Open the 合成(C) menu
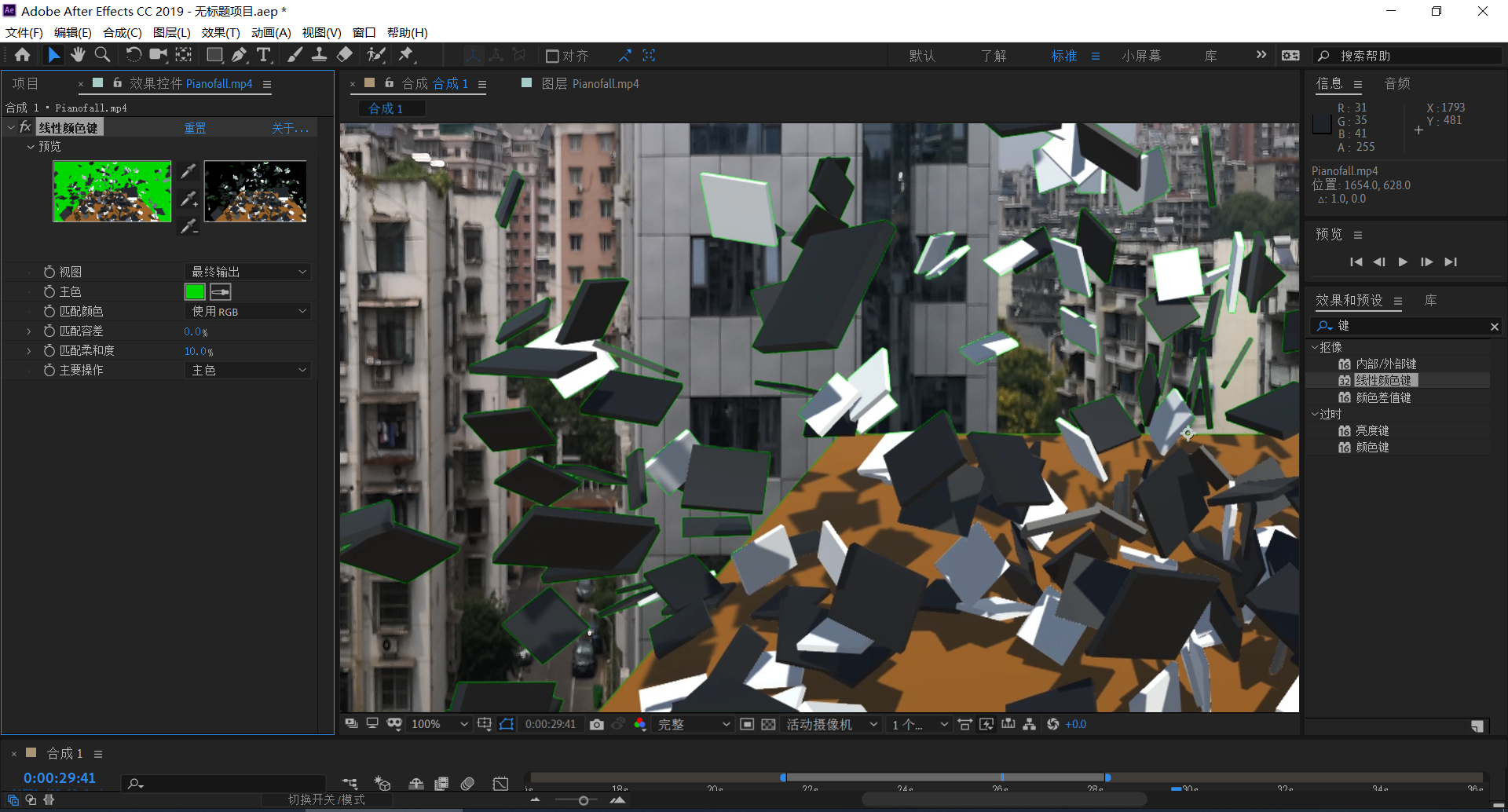The image size is (1508, 812). click(x=123, y=32)
